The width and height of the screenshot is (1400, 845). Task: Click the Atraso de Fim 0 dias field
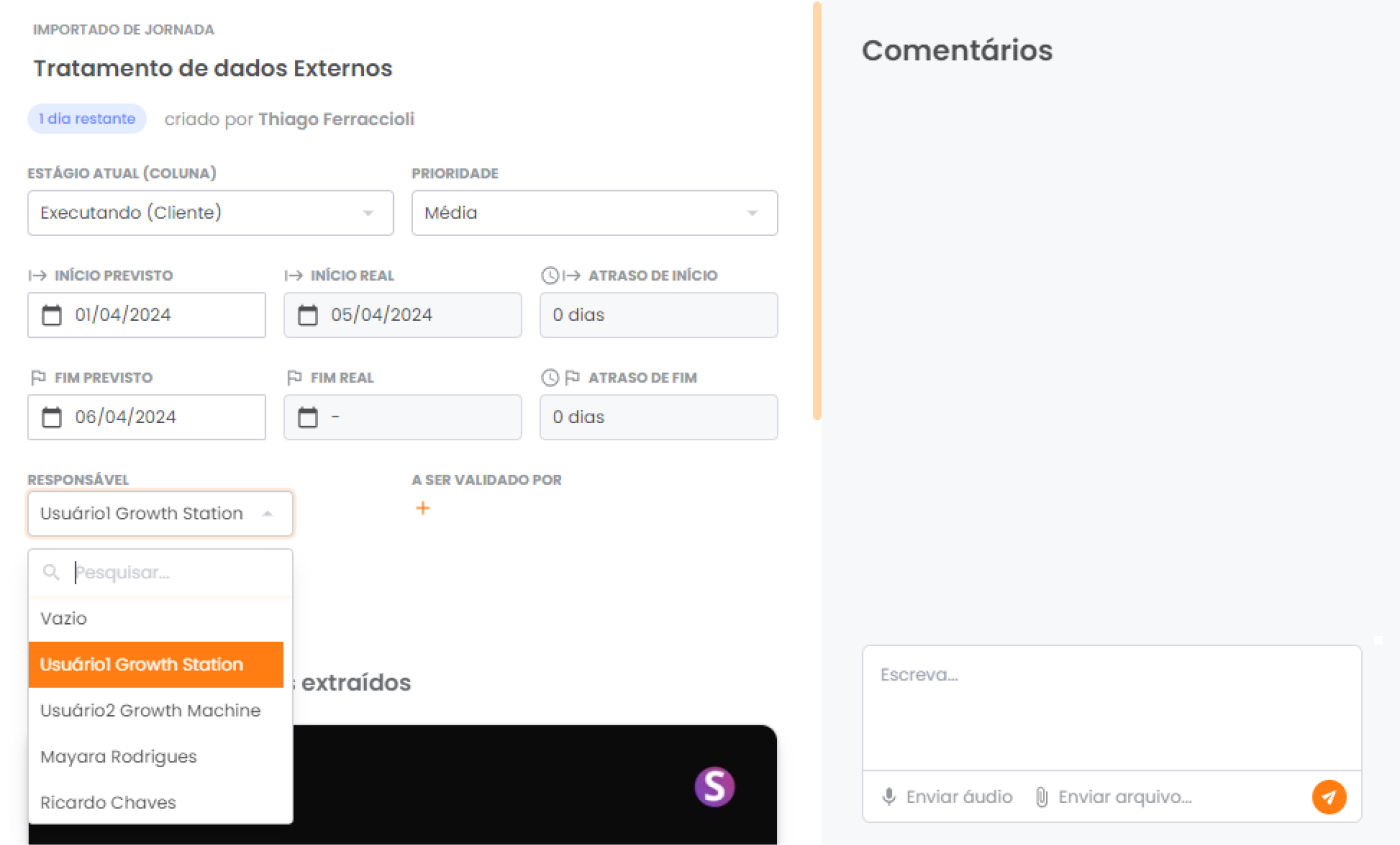tap(659, 417)
